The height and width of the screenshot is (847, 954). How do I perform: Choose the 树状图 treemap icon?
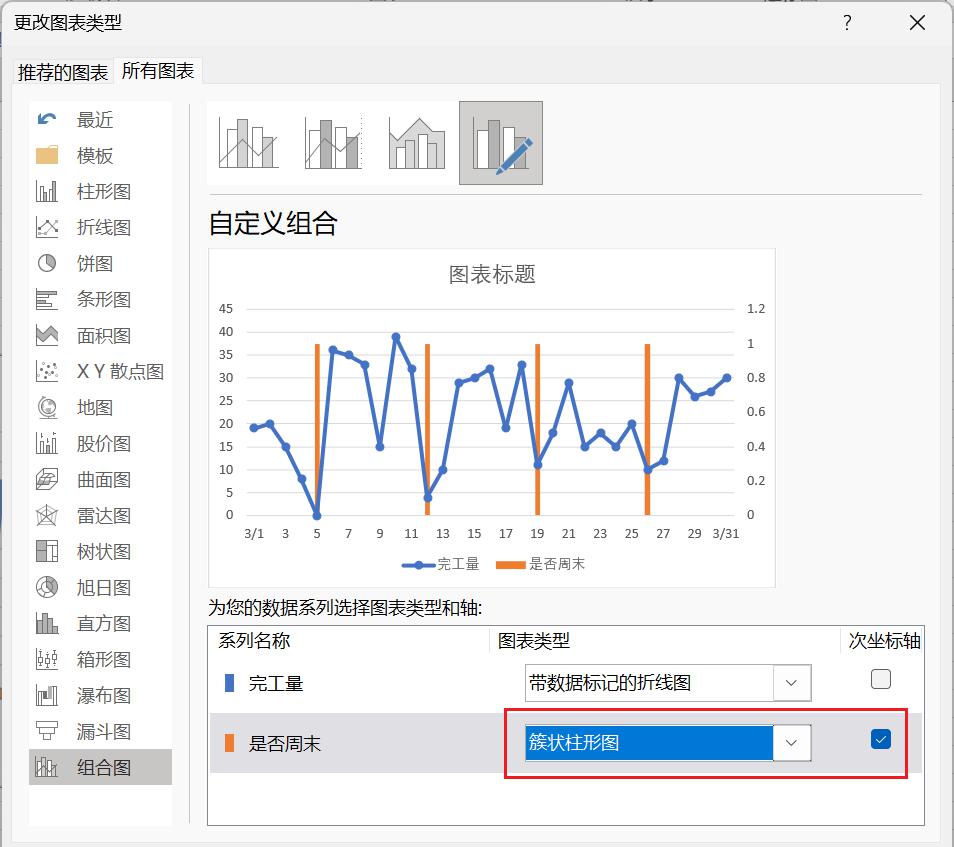point(47,551)
